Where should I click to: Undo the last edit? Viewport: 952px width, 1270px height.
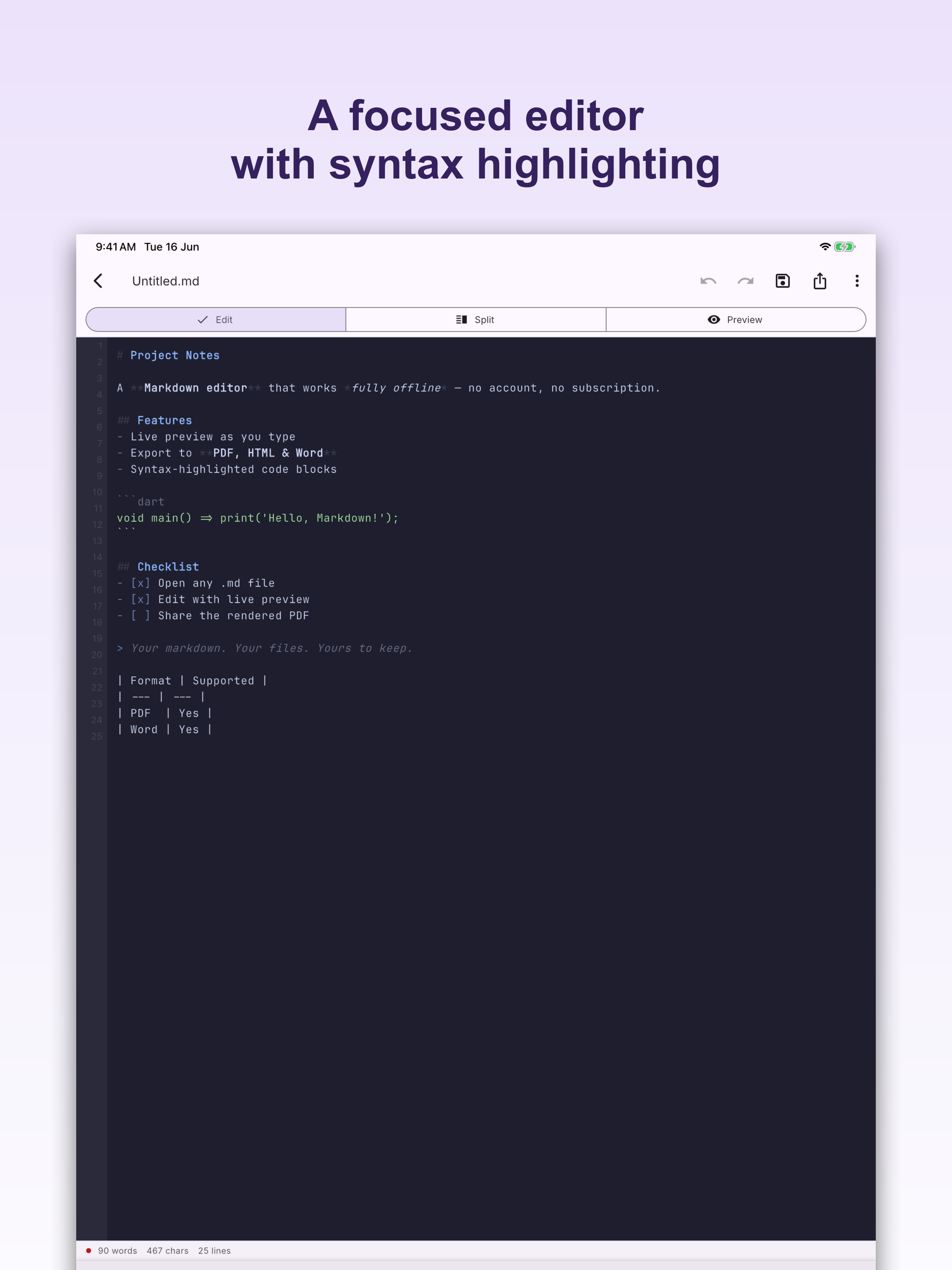point(708,281)
